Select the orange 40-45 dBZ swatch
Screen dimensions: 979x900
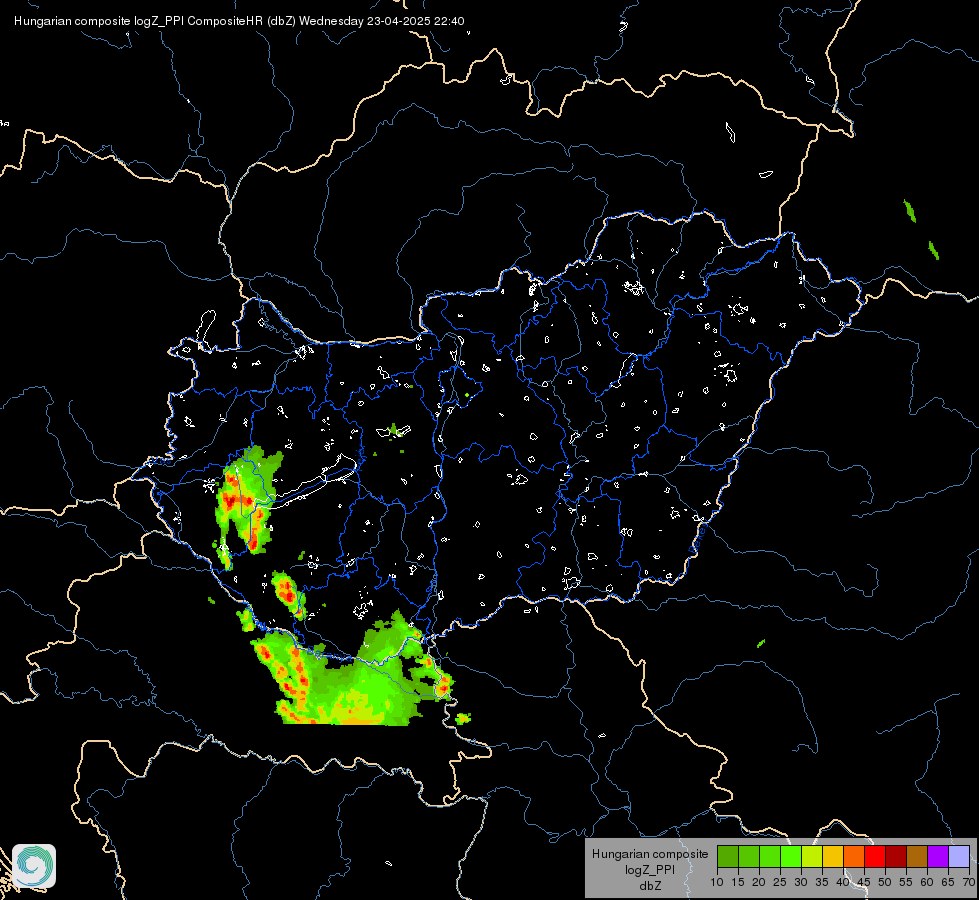pos(854,856)
